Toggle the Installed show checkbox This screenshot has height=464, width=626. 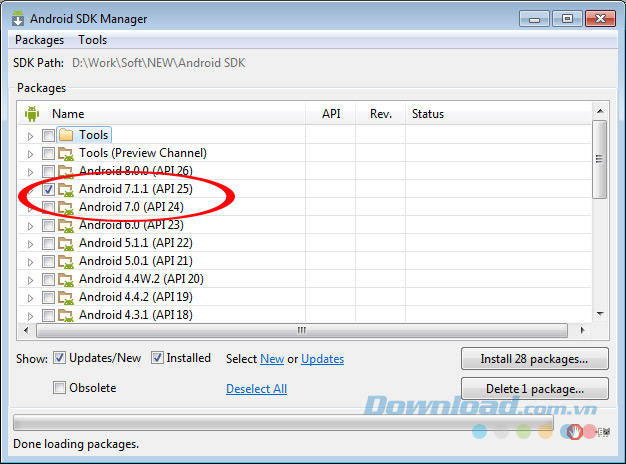pos(157,358)
